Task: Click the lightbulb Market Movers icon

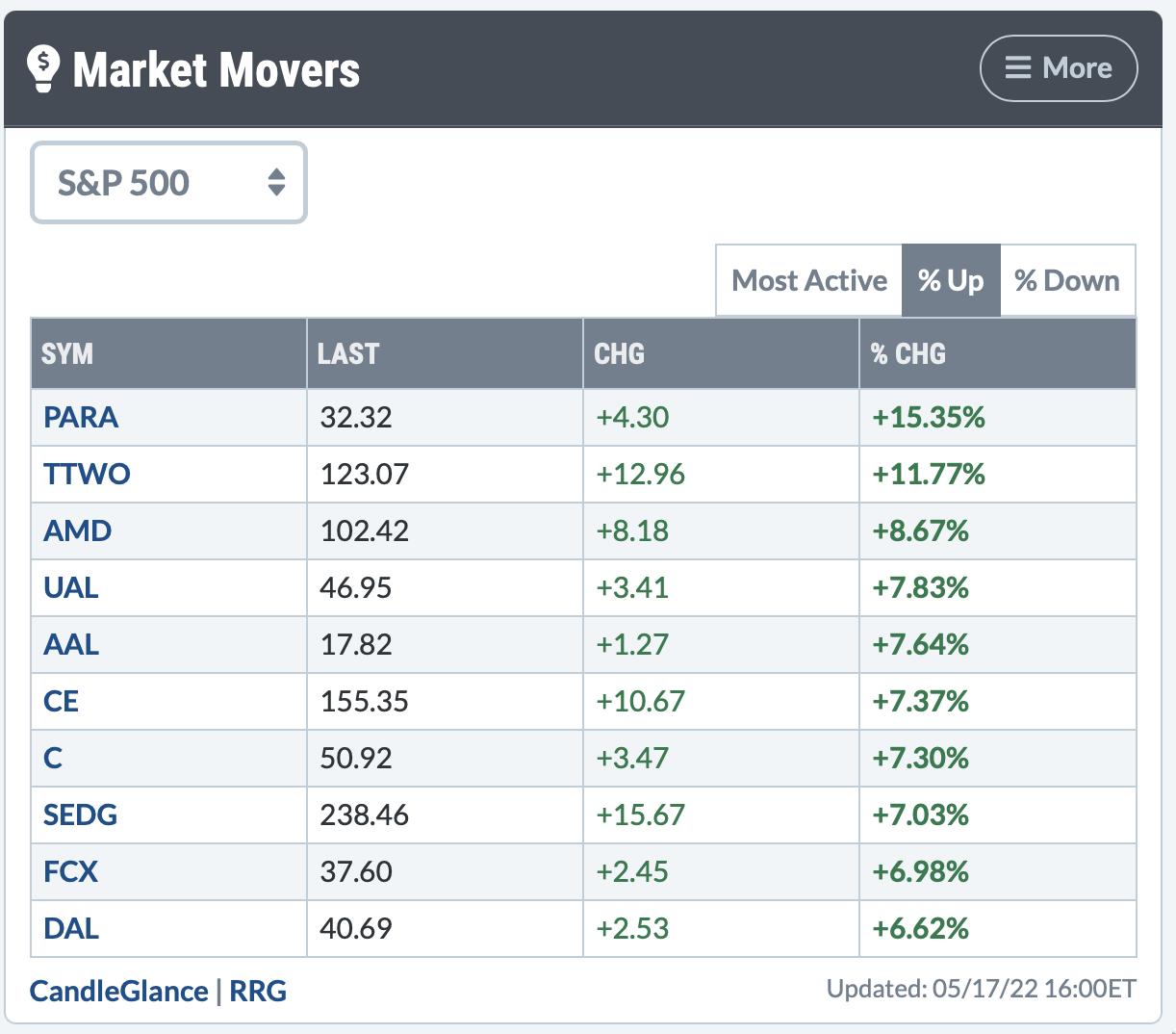Action: click(x=42, y=68)
